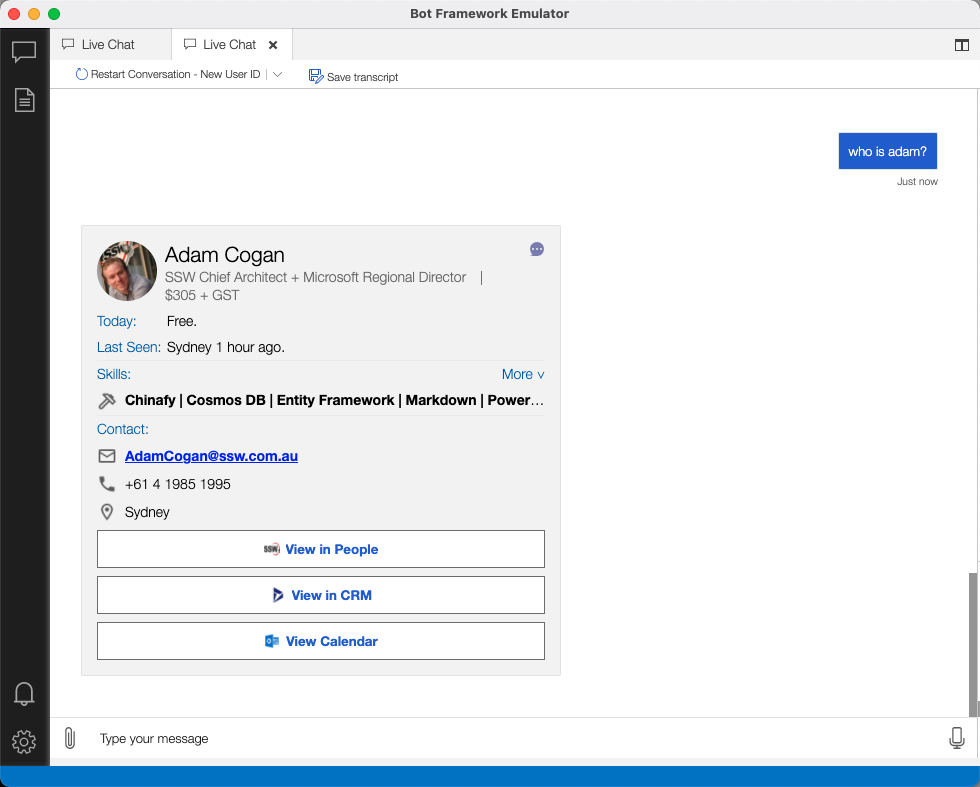Open the AdamCogan@ssw.com.au email link
Image resolution: width=980 pixels, height=787 pixels.
[x=211, y=456]
